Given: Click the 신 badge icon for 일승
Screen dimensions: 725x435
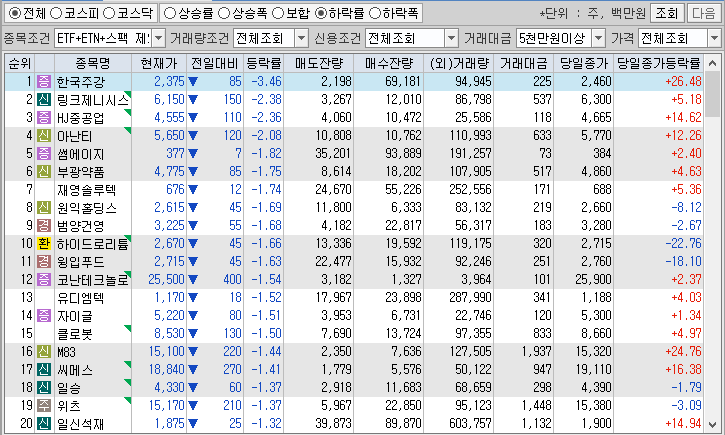Looking at the screenshot, I should (43, 388).
